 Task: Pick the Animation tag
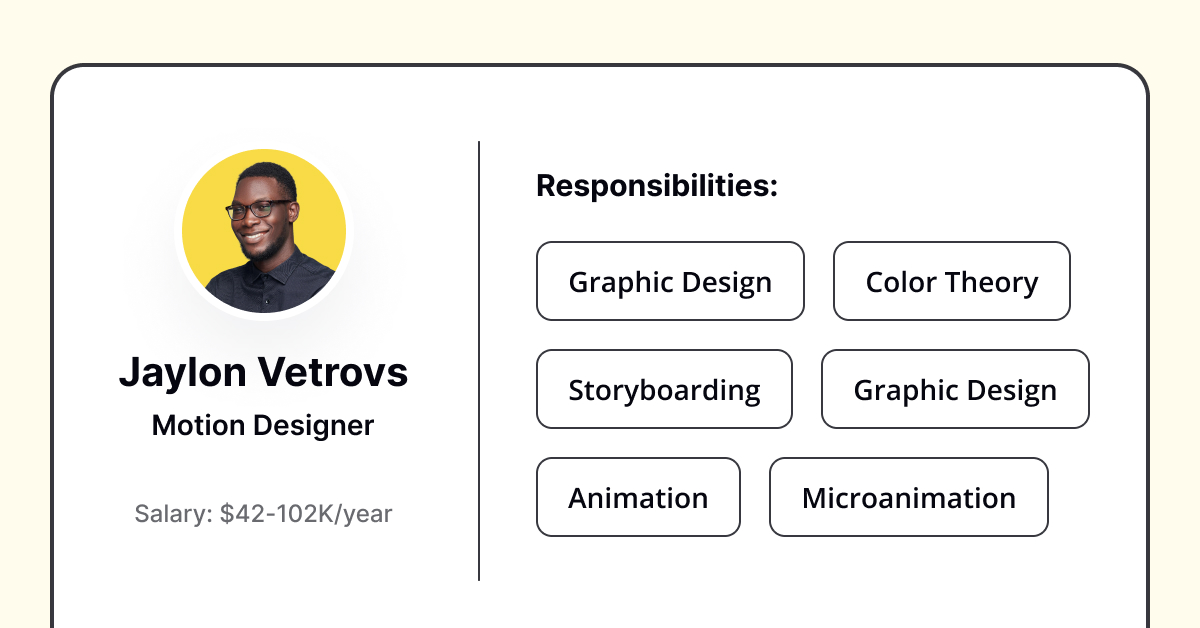[638, 497]
